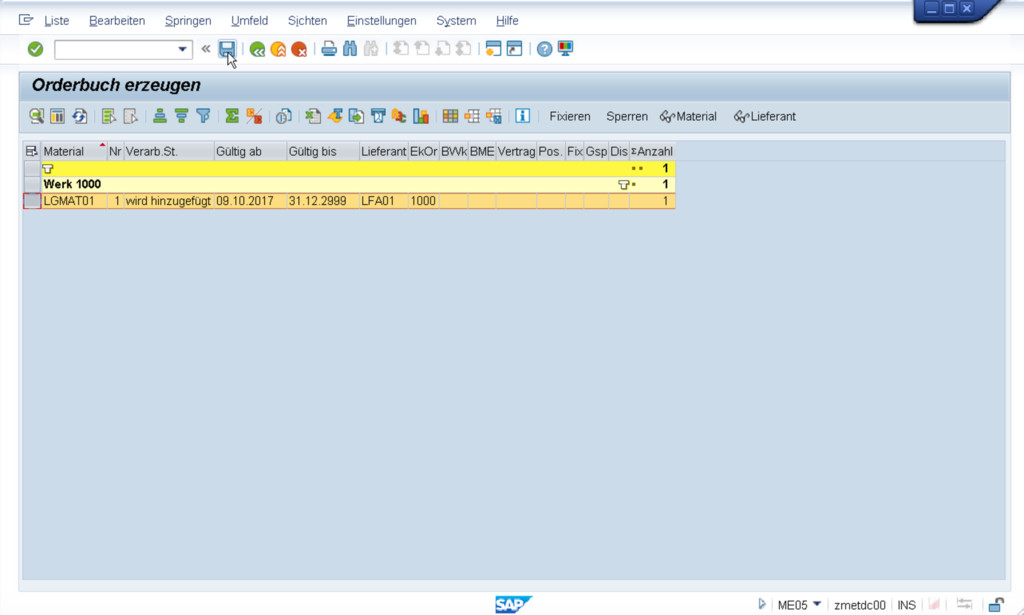Click the Sort descending icon

tap(182, 116)
